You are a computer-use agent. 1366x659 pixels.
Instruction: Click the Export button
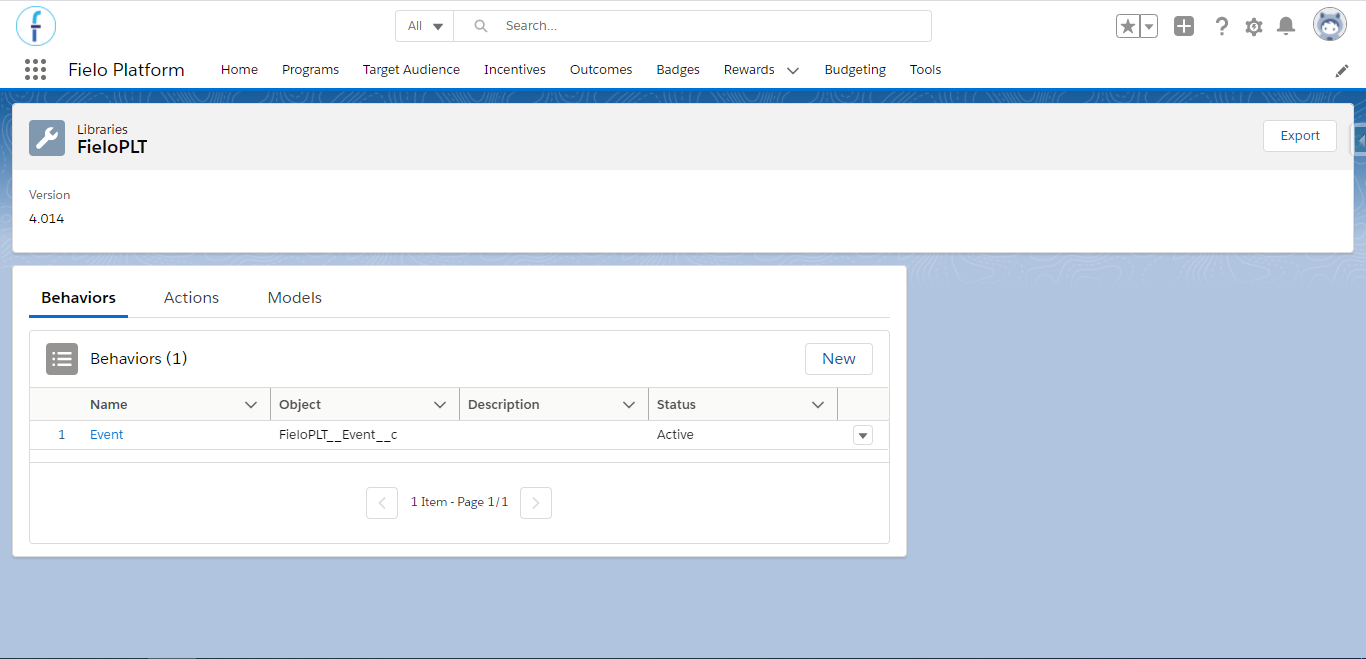click(1300, 136)
